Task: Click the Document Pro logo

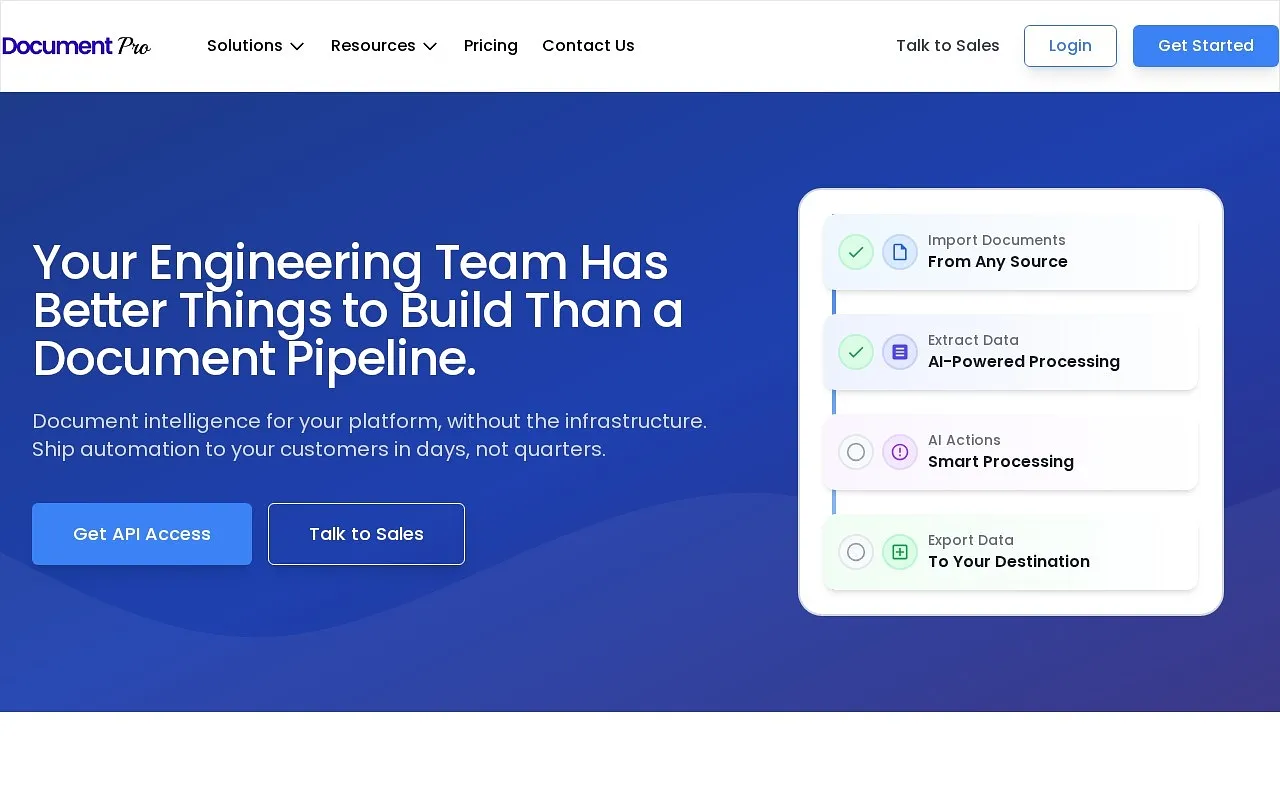Action: (76, 46)
